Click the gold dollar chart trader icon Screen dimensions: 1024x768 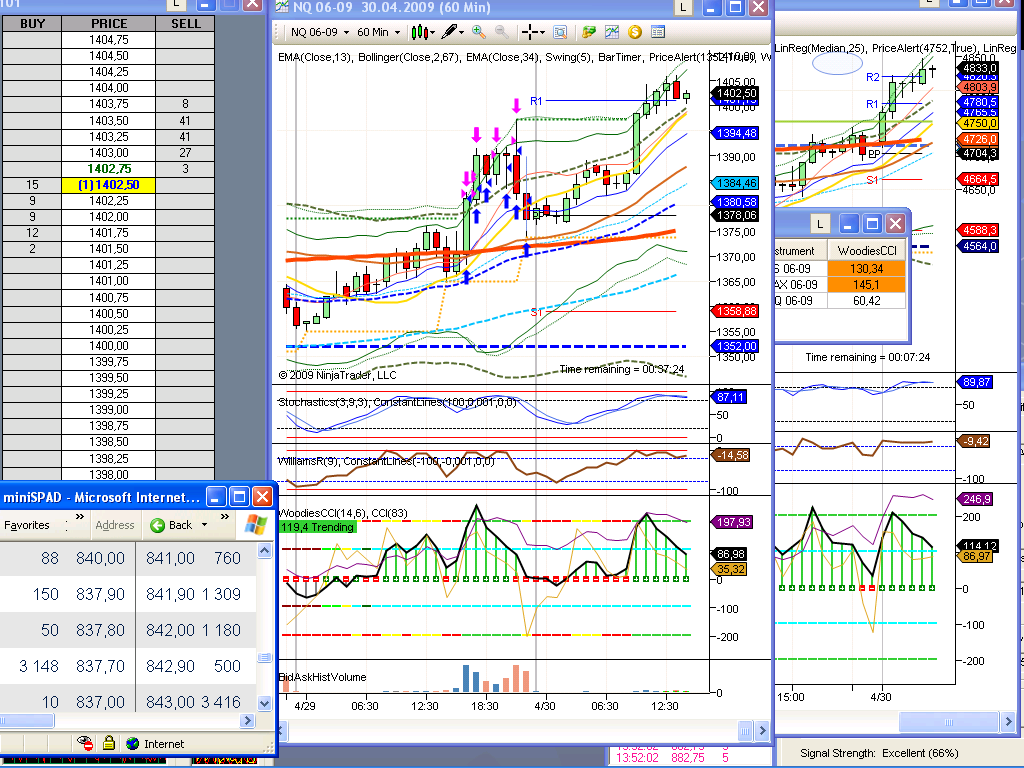pyautogui.click(x=634, y=32)
